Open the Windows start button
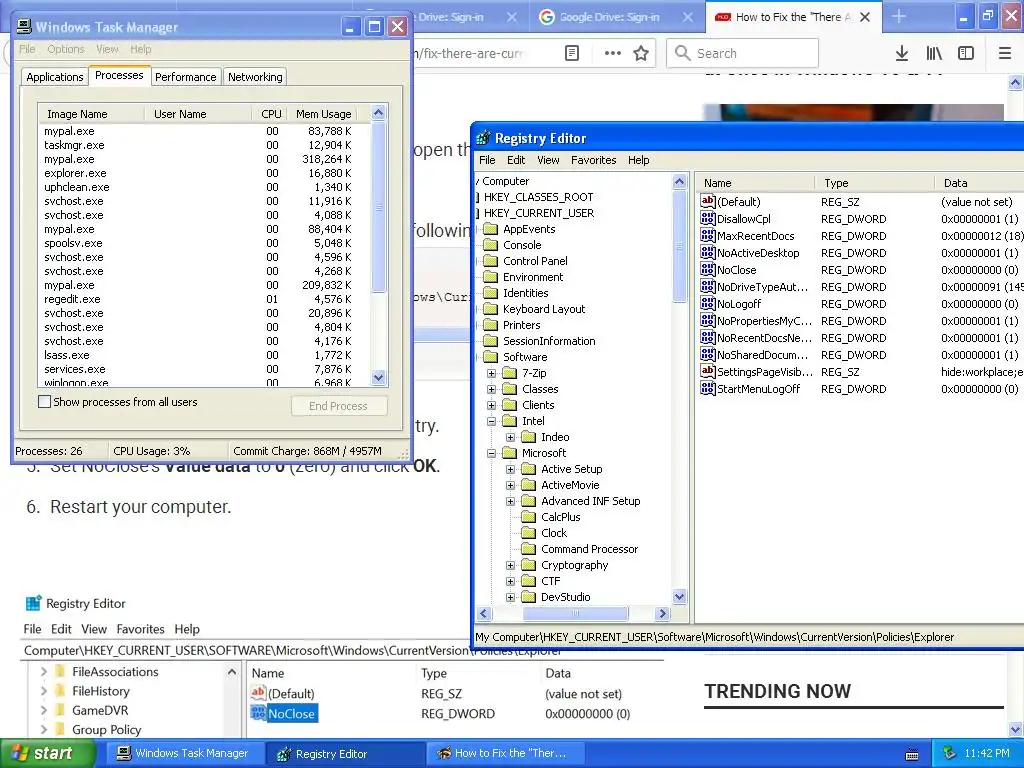Viewport: 1024px width, 768px height. click(47, 754)
